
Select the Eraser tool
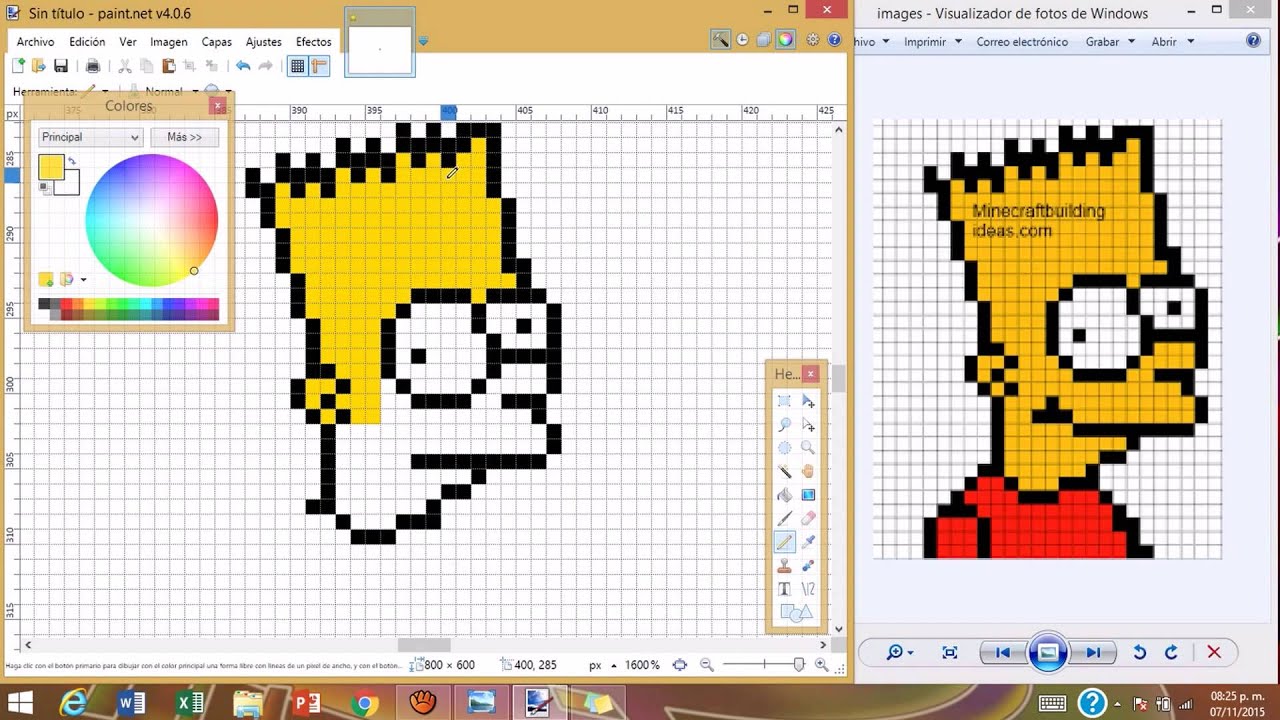pos(808,518)
